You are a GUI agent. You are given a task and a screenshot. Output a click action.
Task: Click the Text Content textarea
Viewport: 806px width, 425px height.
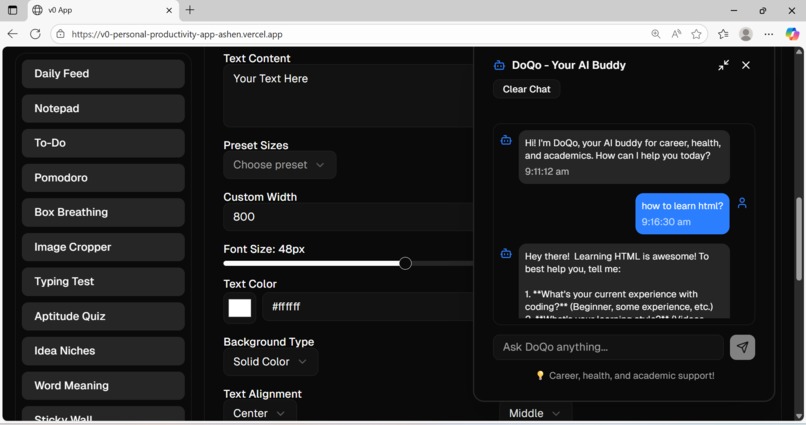(348, 96)
